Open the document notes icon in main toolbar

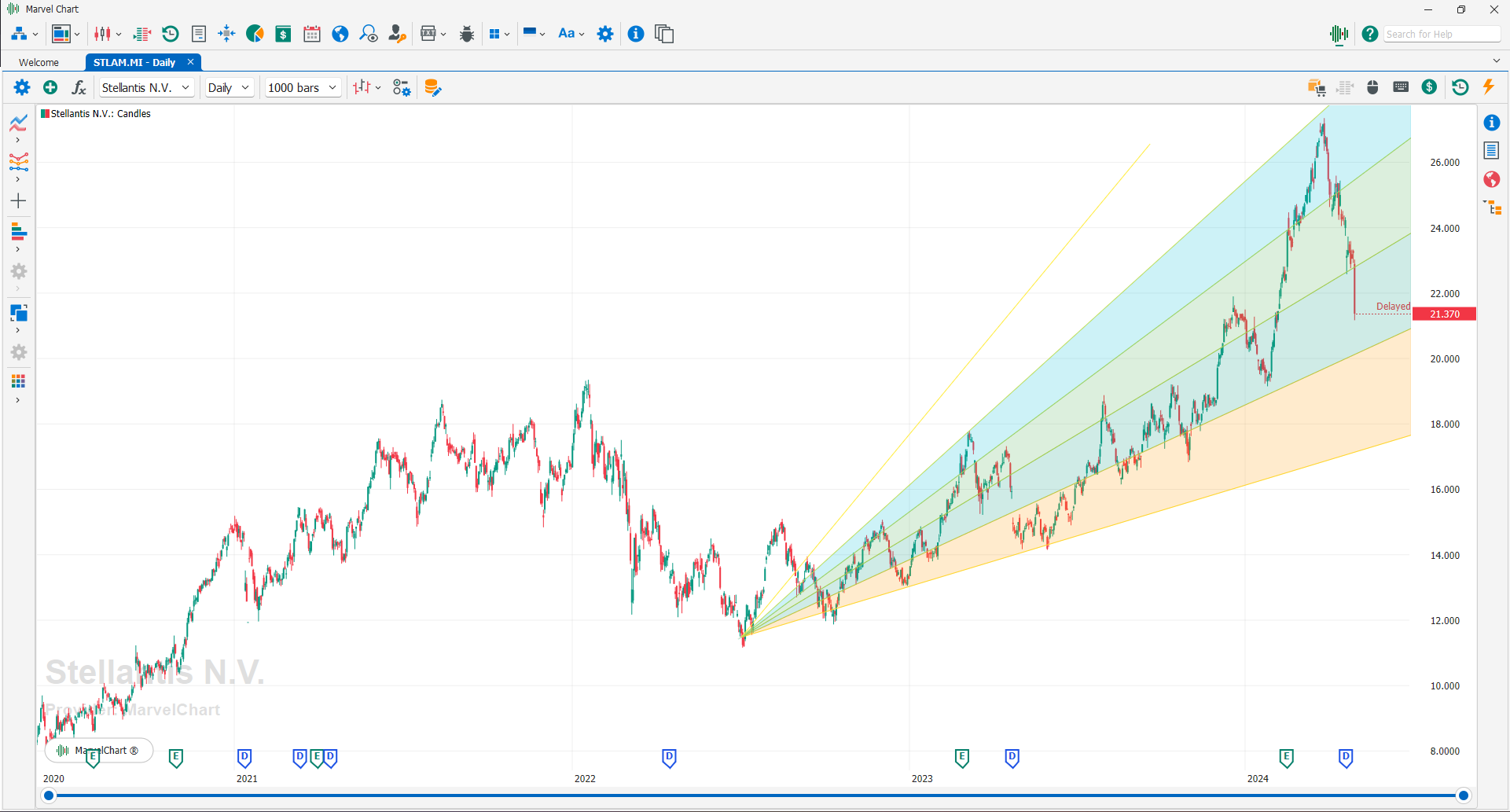(199, 34)
